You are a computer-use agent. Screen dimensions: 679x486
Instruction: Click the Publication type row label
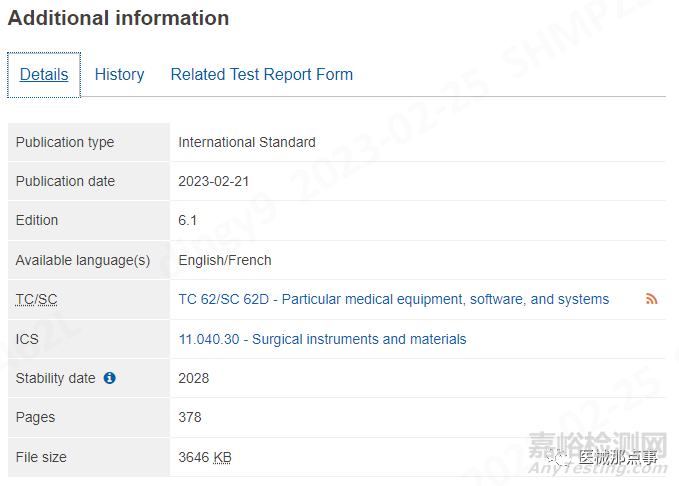[64, 142]
